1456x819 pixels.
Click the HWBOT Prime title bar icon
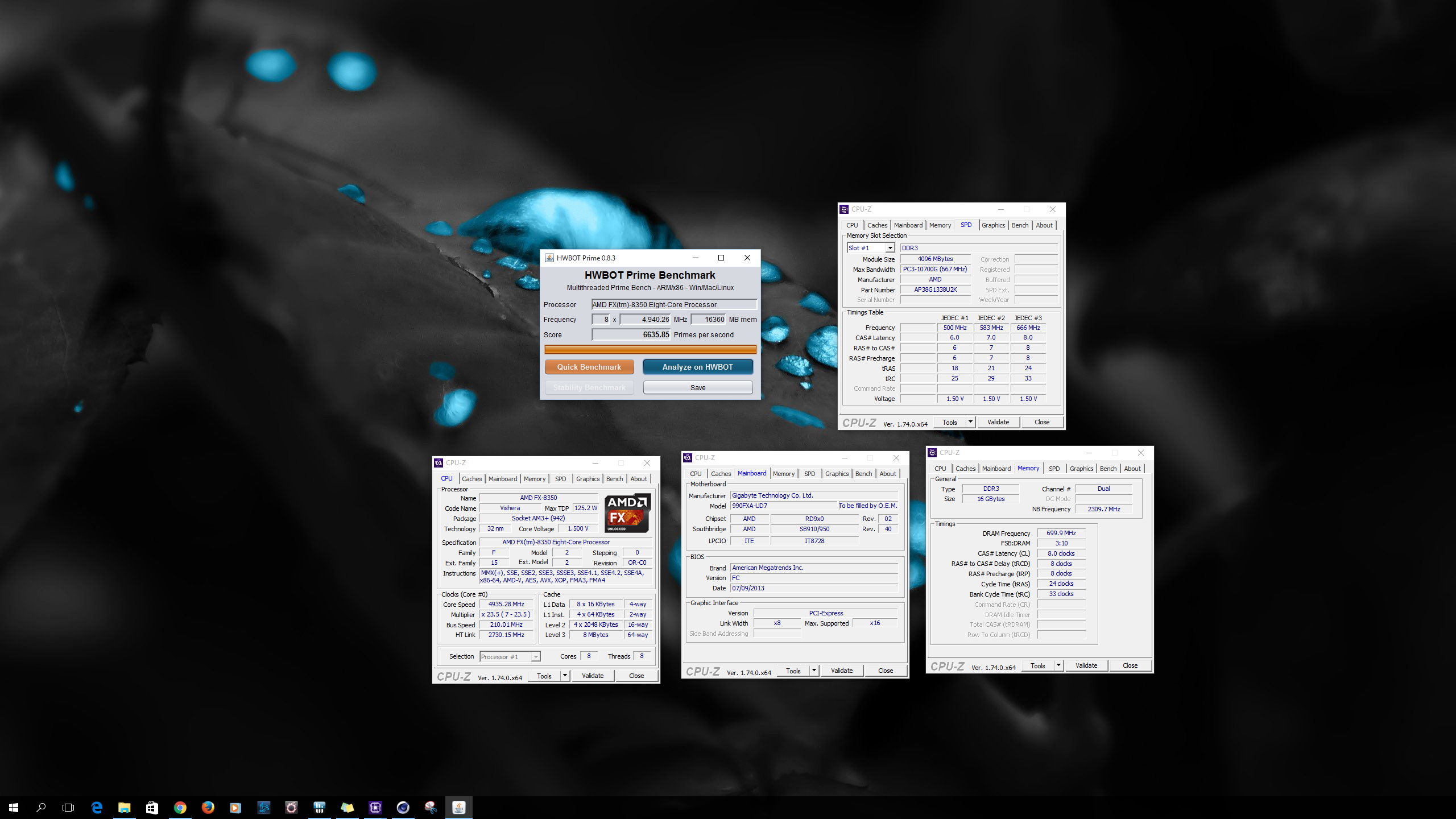[549, 258]
